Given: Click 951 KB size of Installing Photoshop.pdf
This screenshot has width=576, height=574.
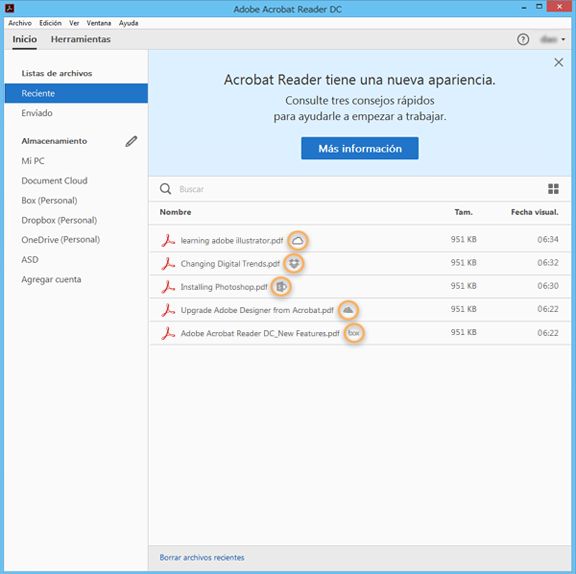Looking at the screenshot, I should [x=463, y=286].
